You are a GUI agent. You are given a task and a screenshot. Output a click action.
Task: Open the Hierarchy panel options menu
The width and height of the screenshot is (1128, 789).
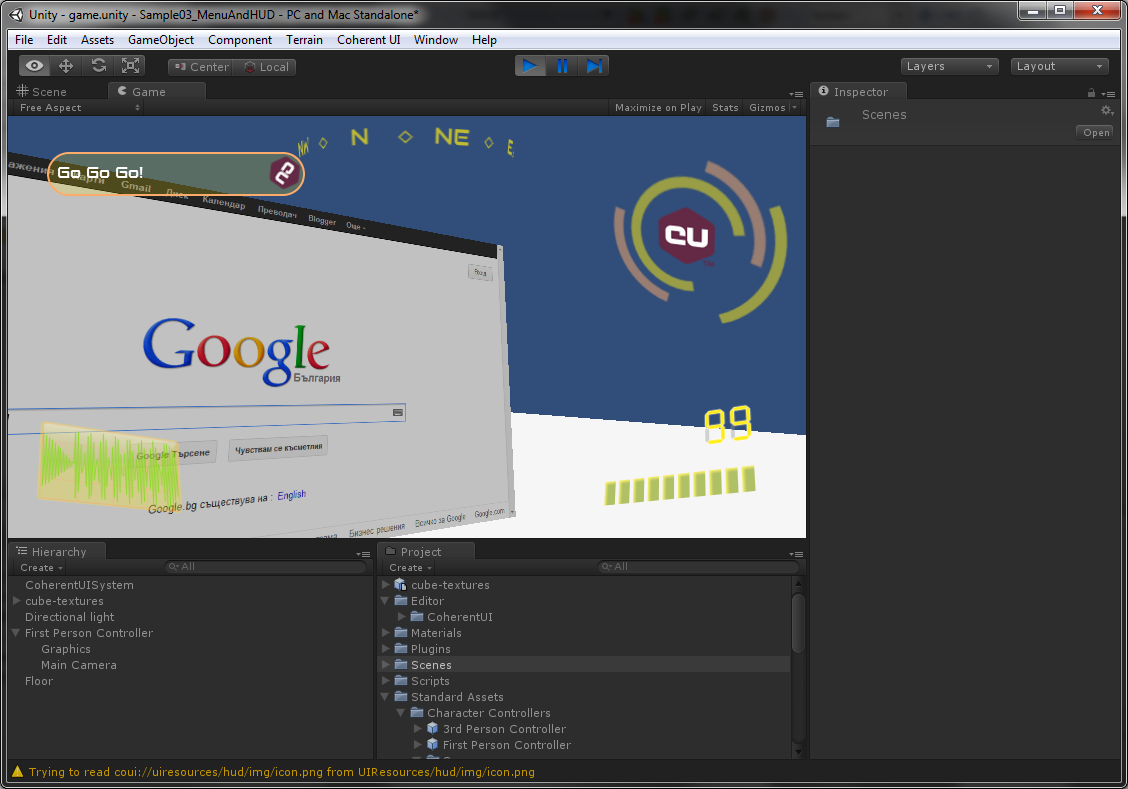point(363,554)
